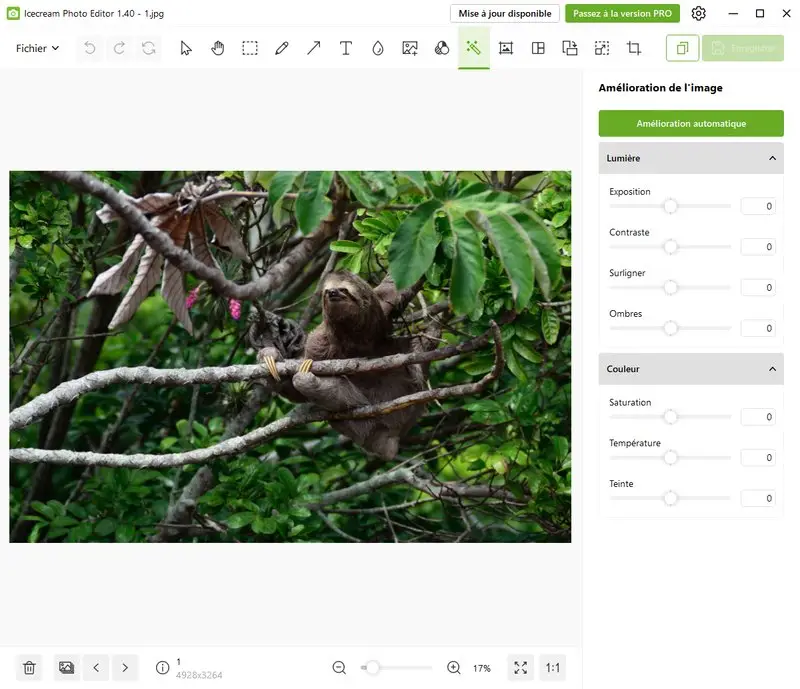
Task: Open the settings gear icon
Action: click(x=698, y=13)
